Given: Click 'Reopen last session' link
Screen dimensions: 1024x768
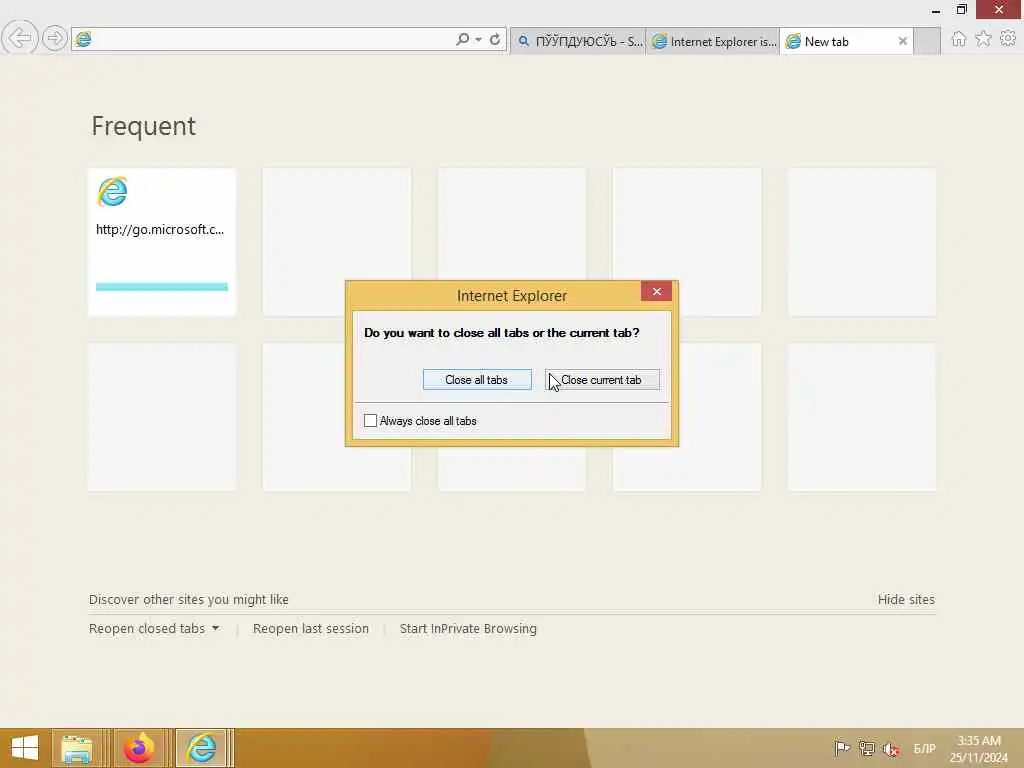Looking at the screenshot, I should point(311,628).
